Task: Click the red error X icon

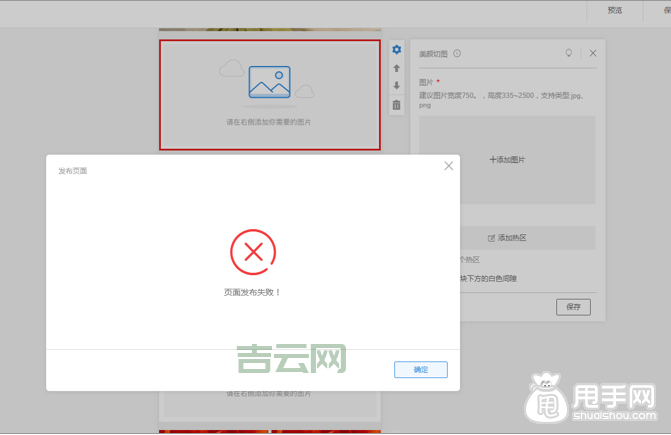Action: [x=253, y=252]
